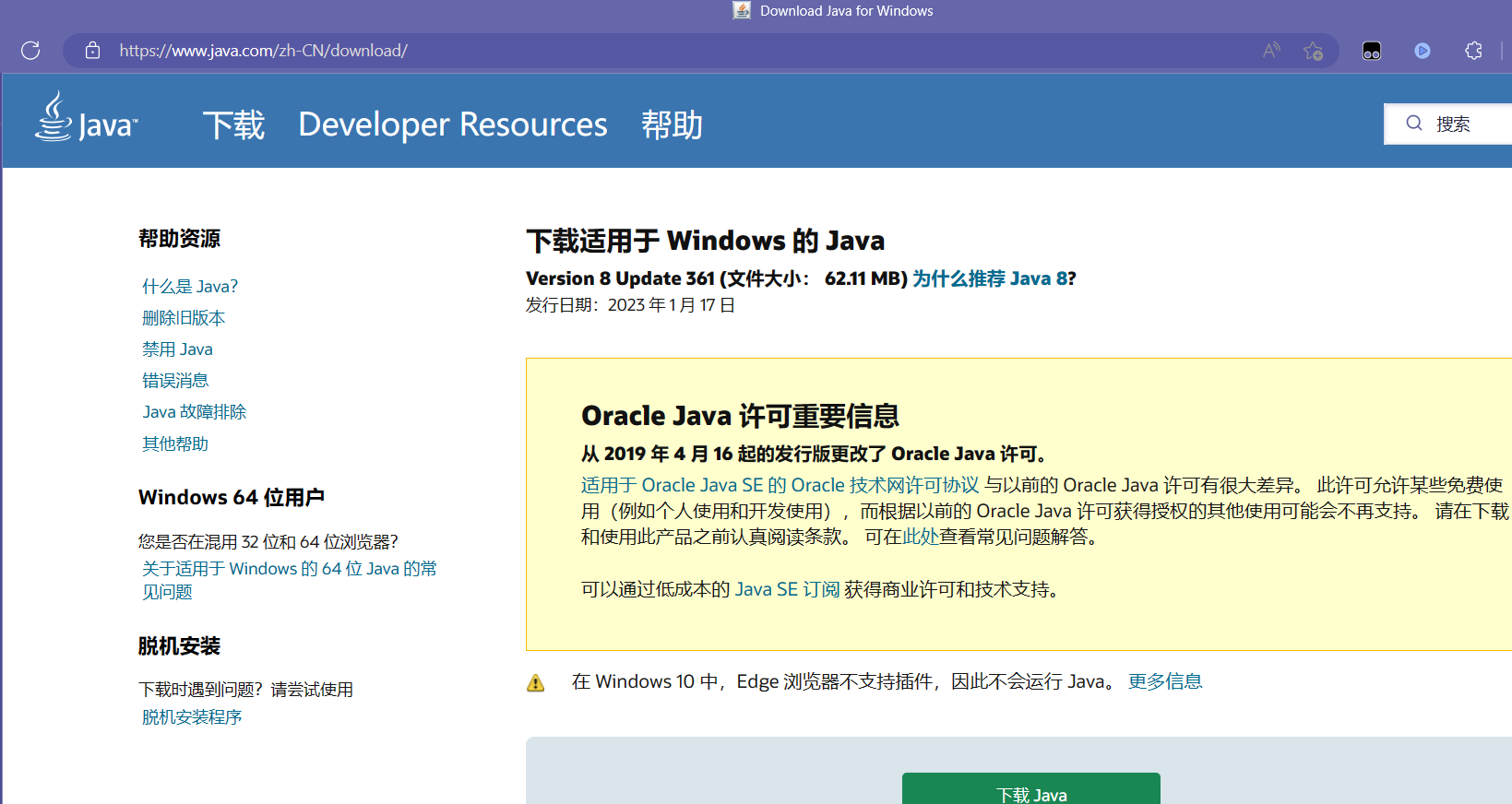Open the 禁用 Java link
This screenshot has height=804, width=1512.
(x=177, y=349)
